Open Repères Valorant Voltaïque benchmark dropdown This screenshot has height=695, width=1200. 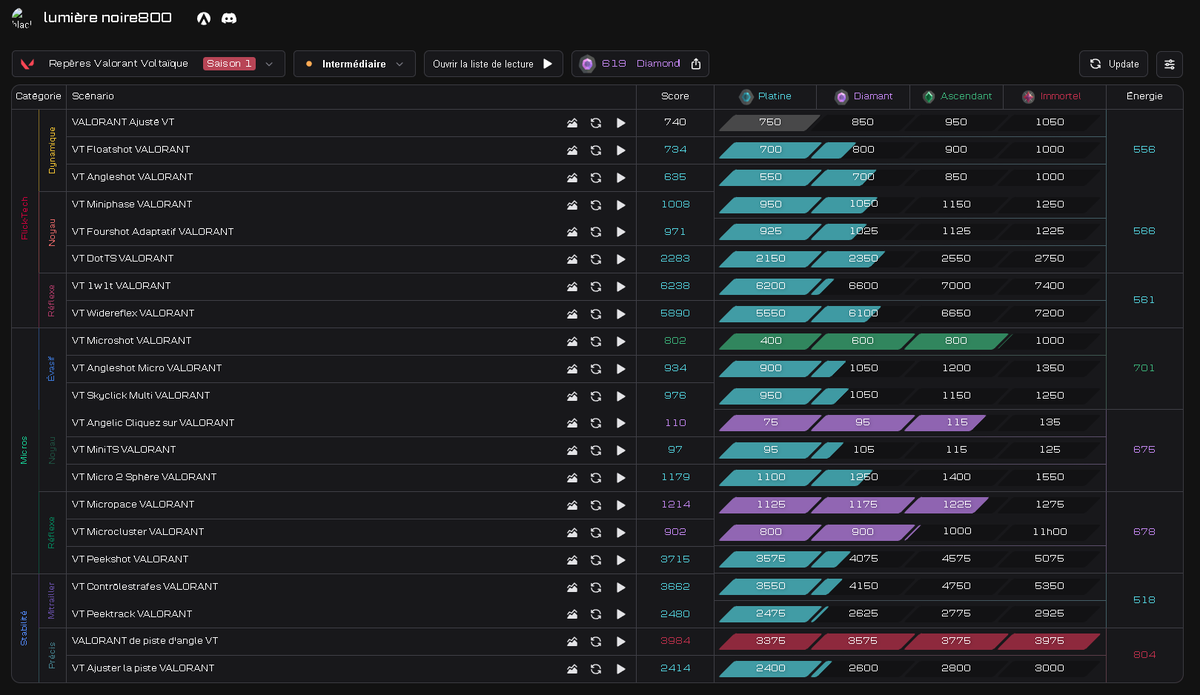coord(148,64)
